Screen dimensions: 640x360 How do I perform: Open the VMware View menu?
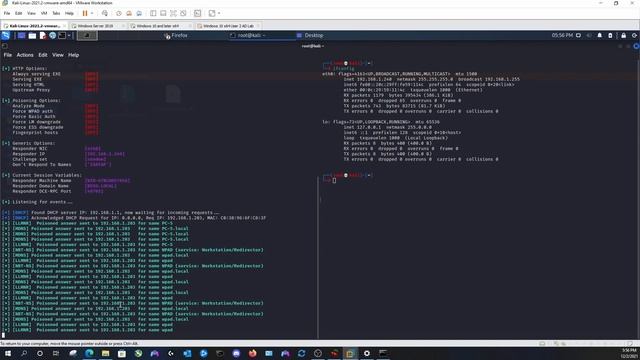[31, 13]
